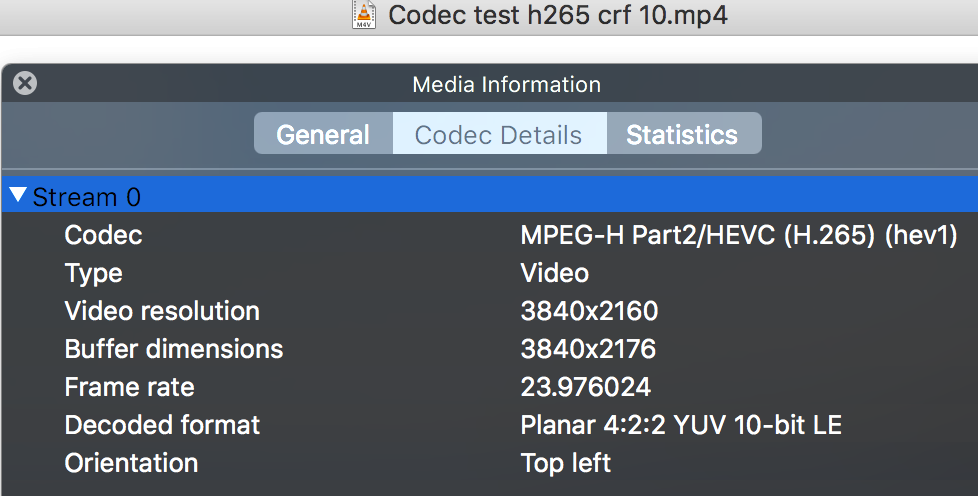Collapse the Stream 0 disclosure triangle
978x496 pixels.
[x=18, y=196]
